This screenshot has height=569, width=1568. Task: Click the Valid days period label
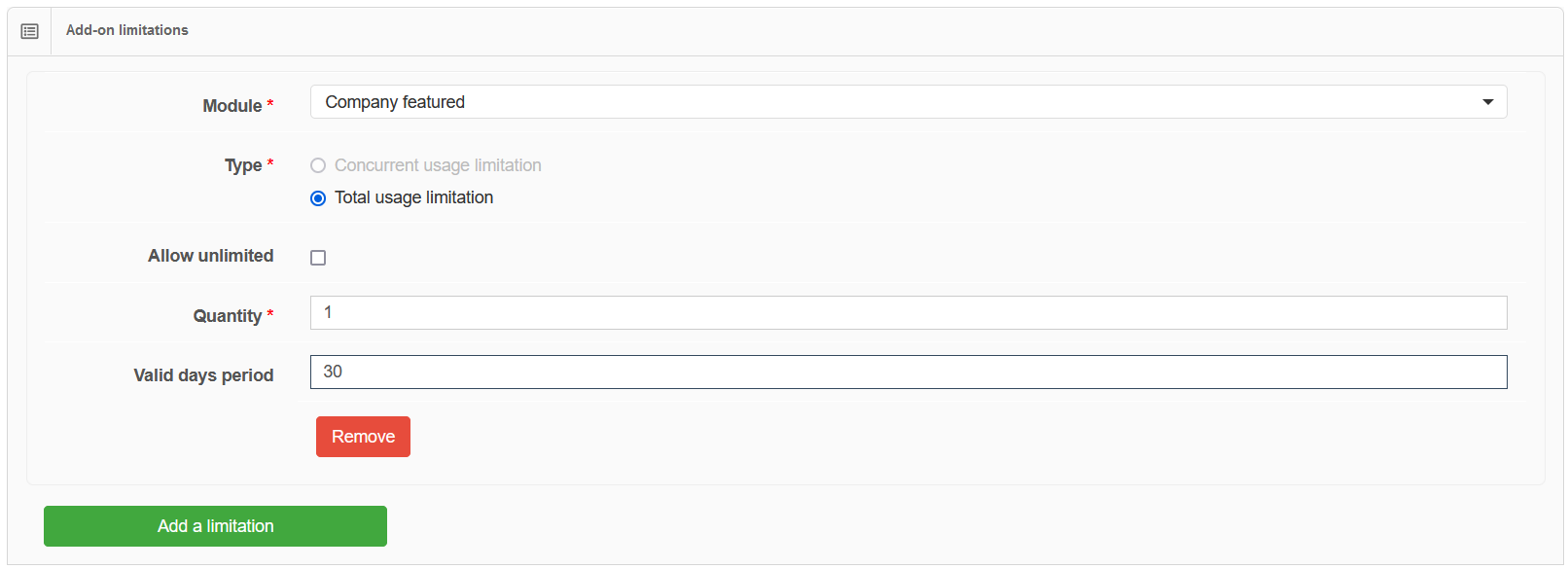pyautogui.click(x=203, y=375)
